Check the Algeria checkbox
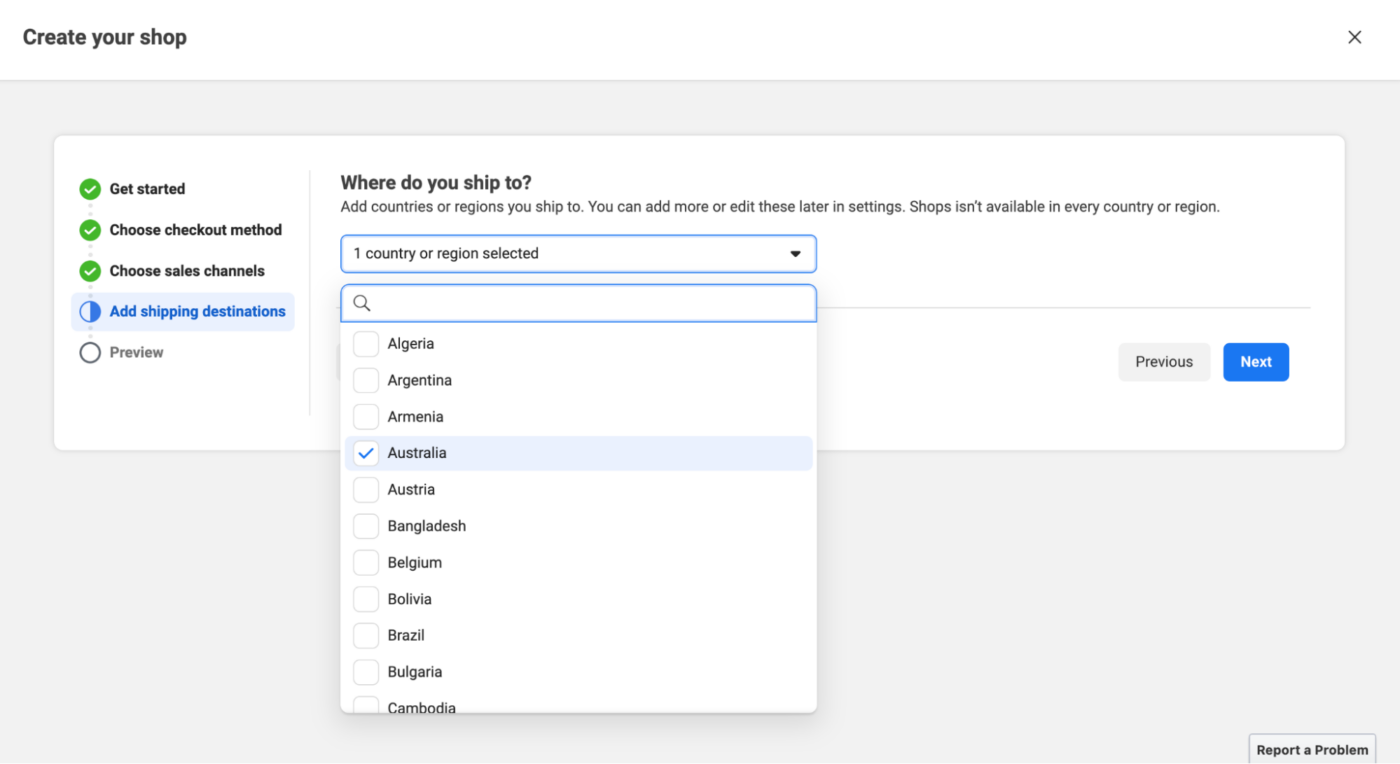The height and width of the screenshot is (764, 1400). pos(365,343)
